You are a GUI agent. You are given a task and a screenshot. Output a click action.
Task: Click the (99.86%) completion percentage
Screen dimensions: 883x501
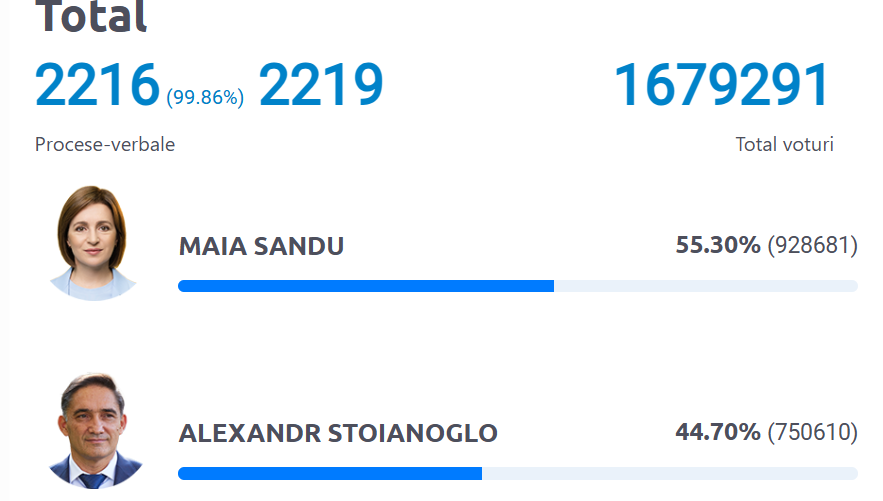pos(205,97)
